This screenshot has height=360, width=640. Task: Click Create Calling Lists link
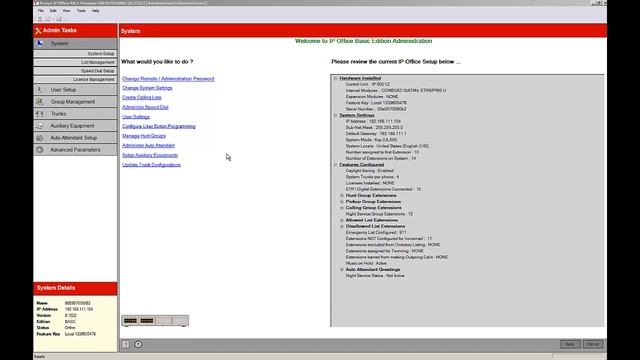tap(142, 97)
